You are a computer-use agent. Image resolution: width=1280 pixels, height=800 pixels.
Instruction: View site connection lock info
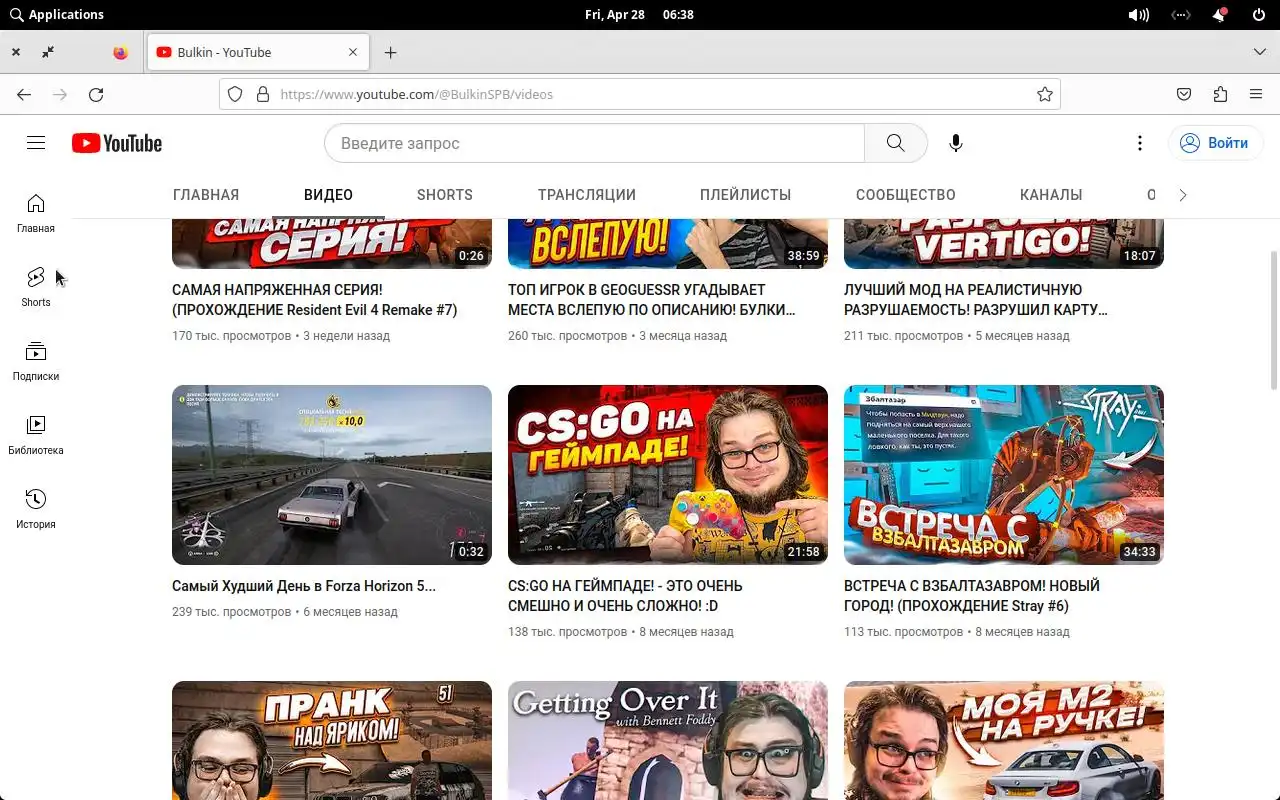pyautogui.click(x=263, y=94)
